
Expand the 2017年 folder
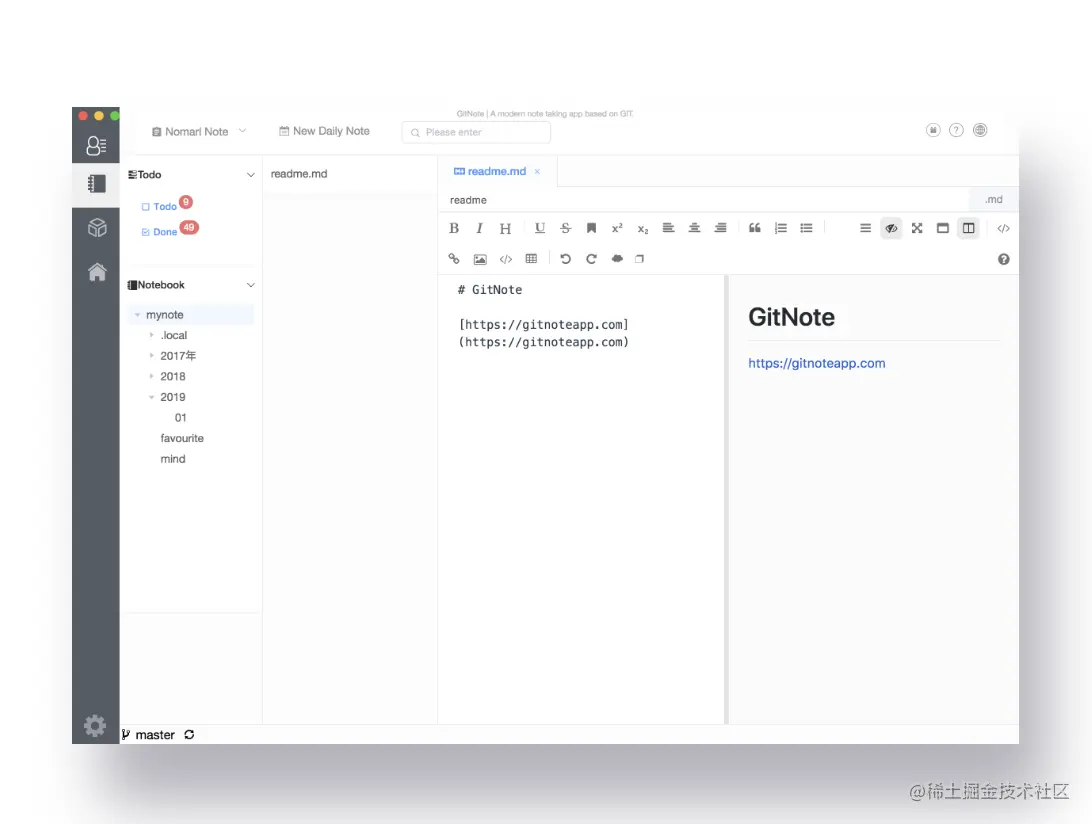click(x=151, y=356)
